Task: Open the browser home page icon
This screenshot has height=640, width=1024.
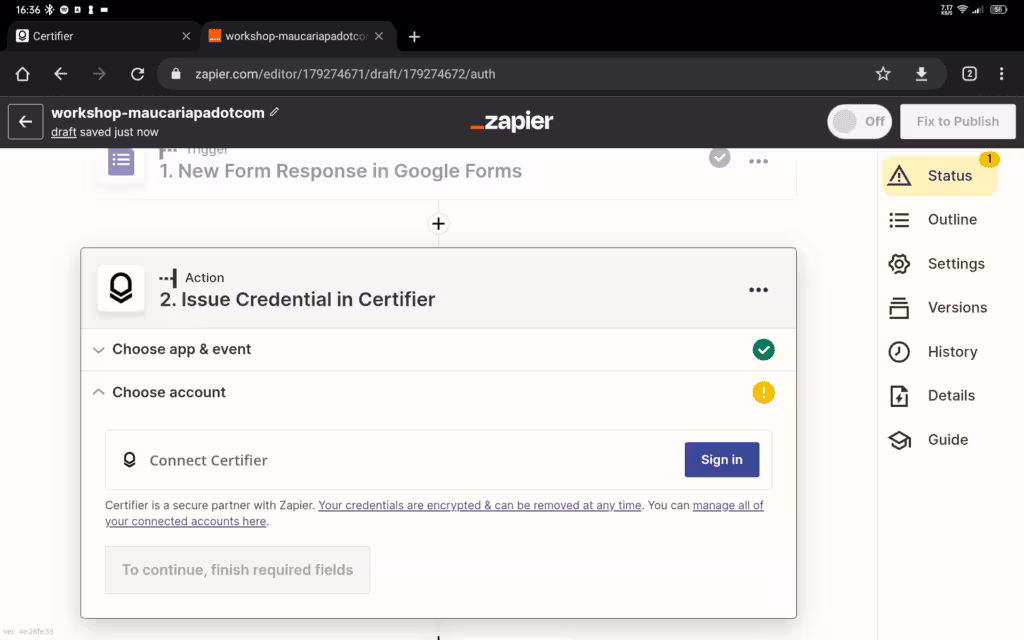Action: [x=23, y=74]
